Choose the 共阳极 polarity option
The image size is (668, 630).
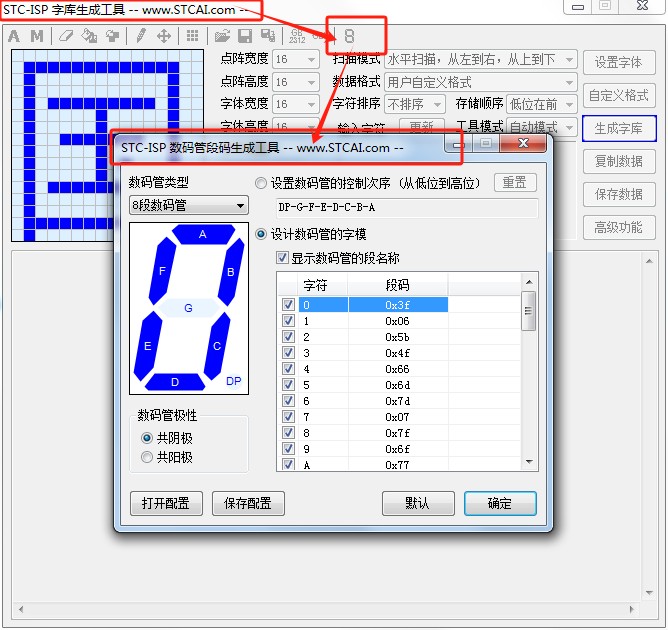point(147,457)
